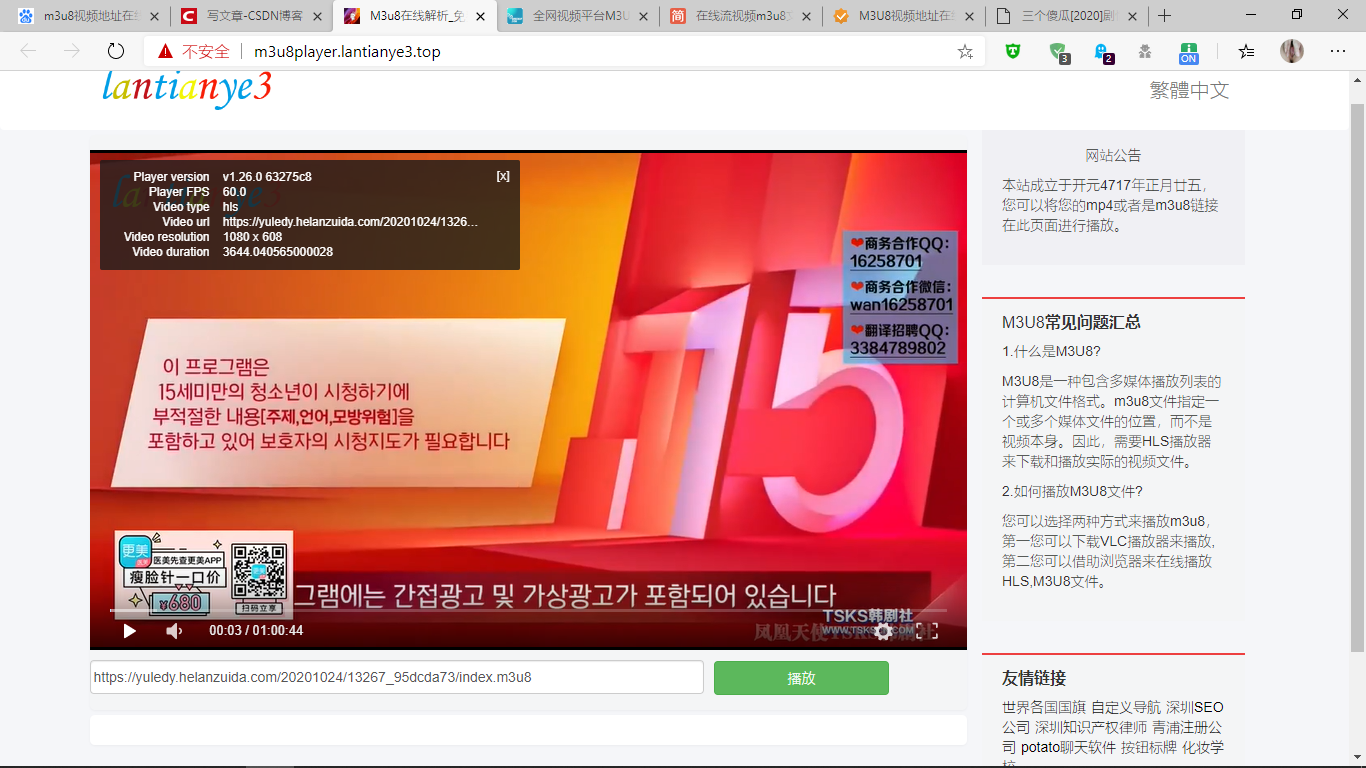Click inside the m3u8 URL input field

397,677
